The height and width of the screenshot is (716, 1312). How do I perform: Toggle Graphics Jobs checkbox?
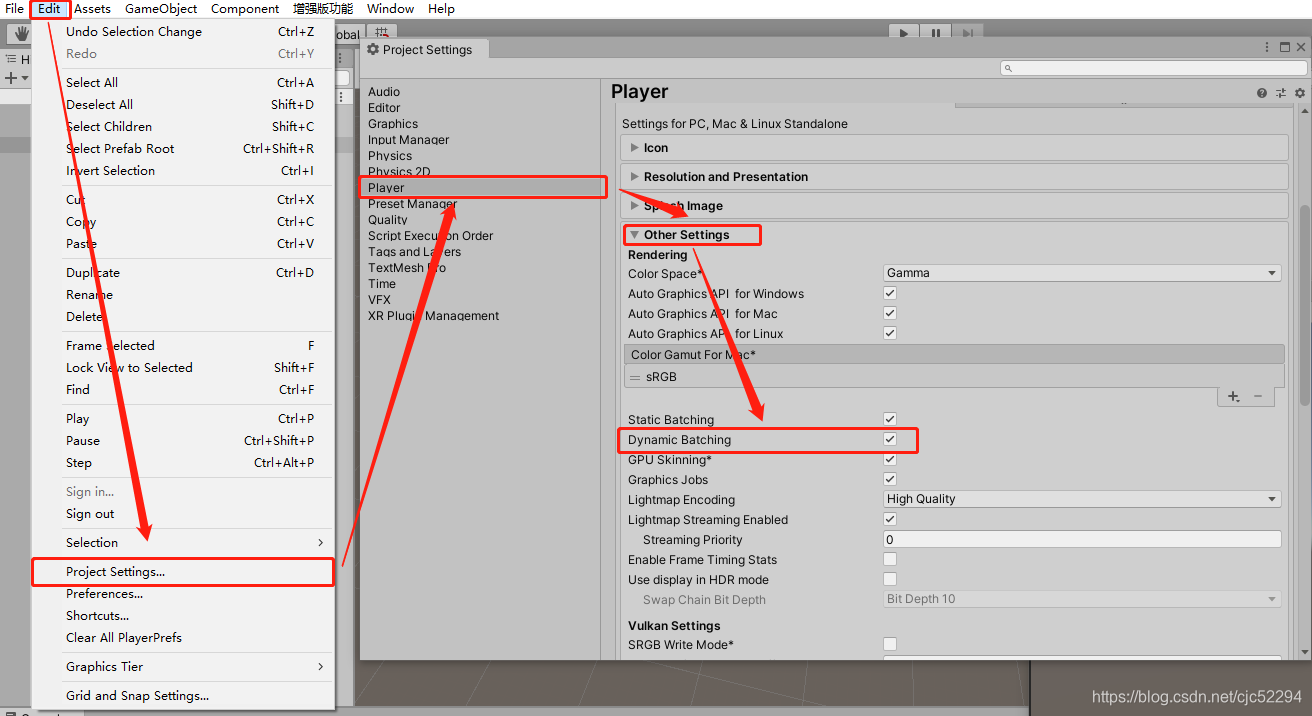pyautogui.click(x=890, y=479)
